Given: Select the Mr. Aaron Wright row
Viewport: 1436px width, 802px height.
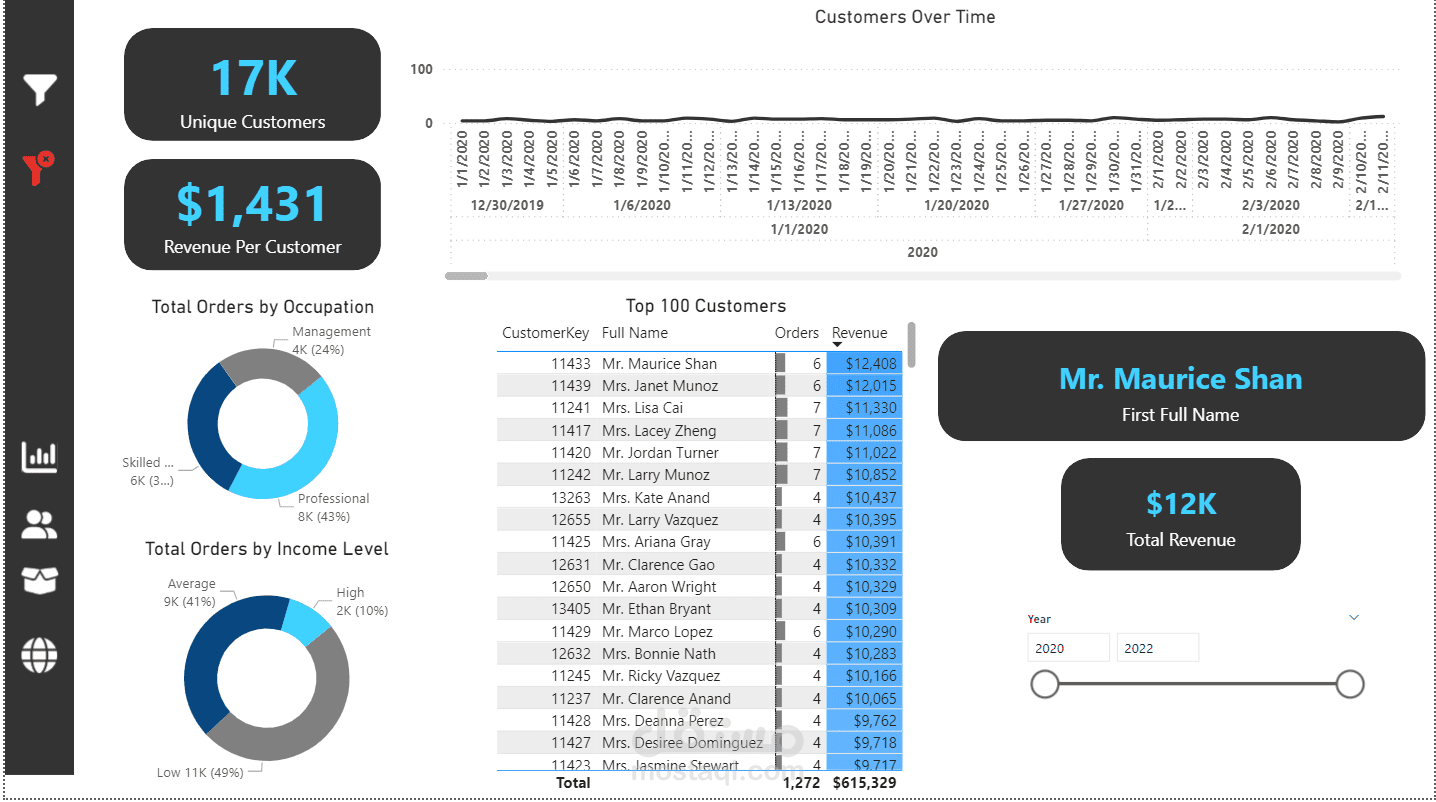Looking at the screenshot, I should pyautogui.click(x=699, y=586).
